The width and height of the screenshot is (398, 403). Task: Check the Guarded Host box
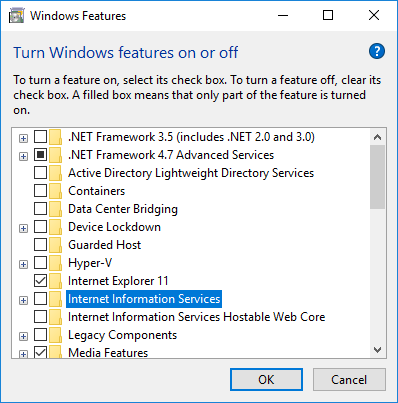(x=40, y=245)
